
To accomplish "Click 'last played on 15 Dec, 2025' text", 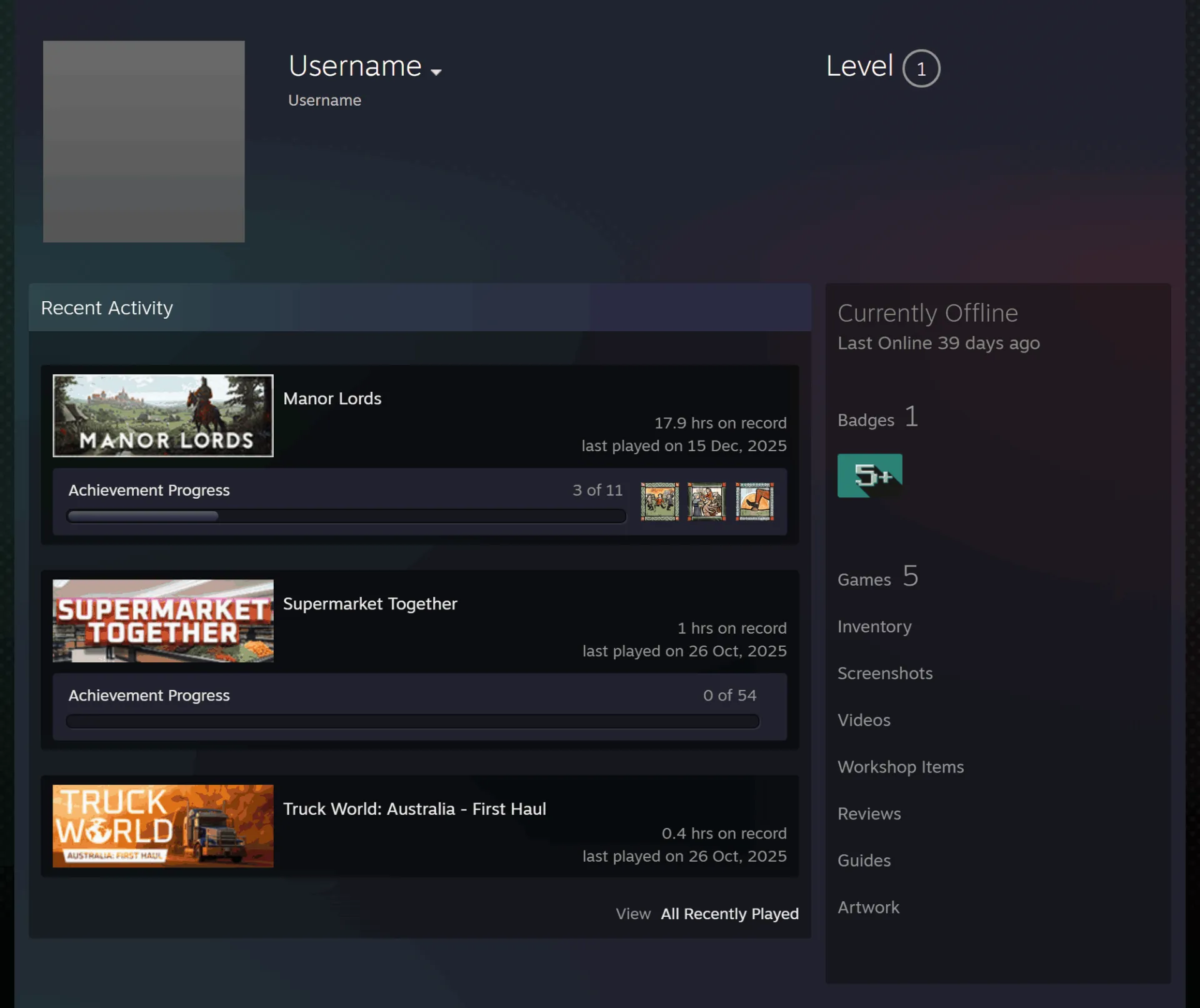I will (684, 446).
